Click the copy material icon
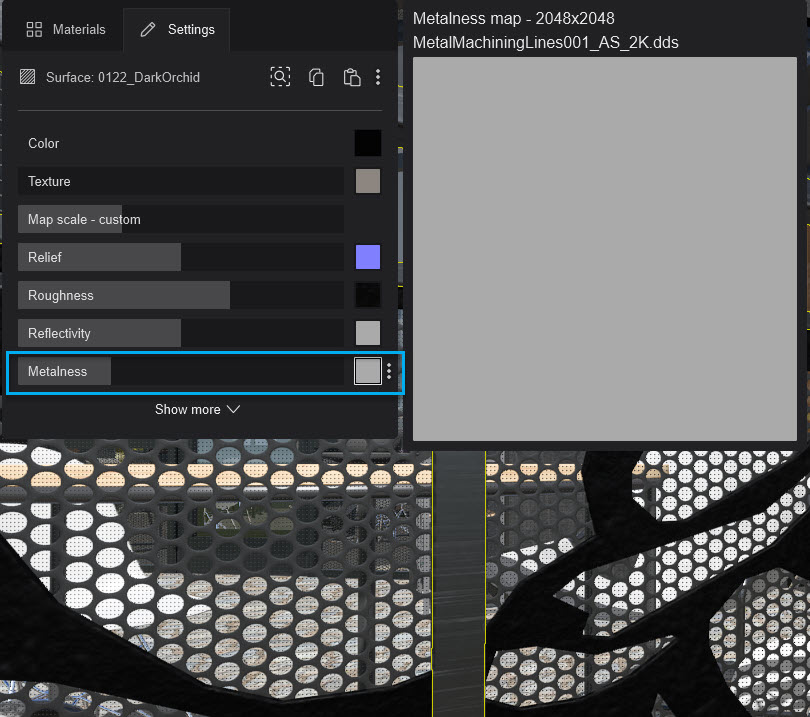The width and height of the screenshot is (810, 717). pos(317,77)
